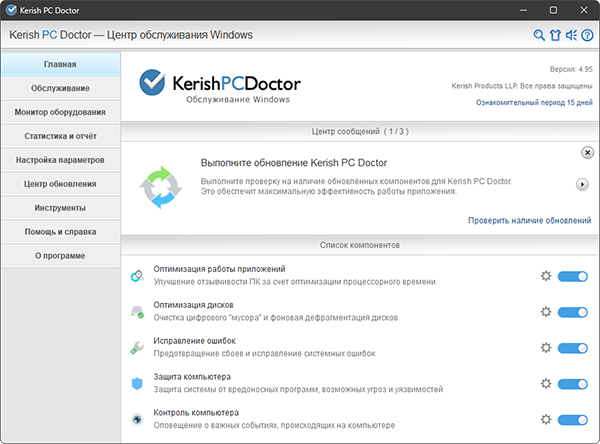Select Инструменты in the left menu
600x444 pixels.
click(x=60, y=208)
